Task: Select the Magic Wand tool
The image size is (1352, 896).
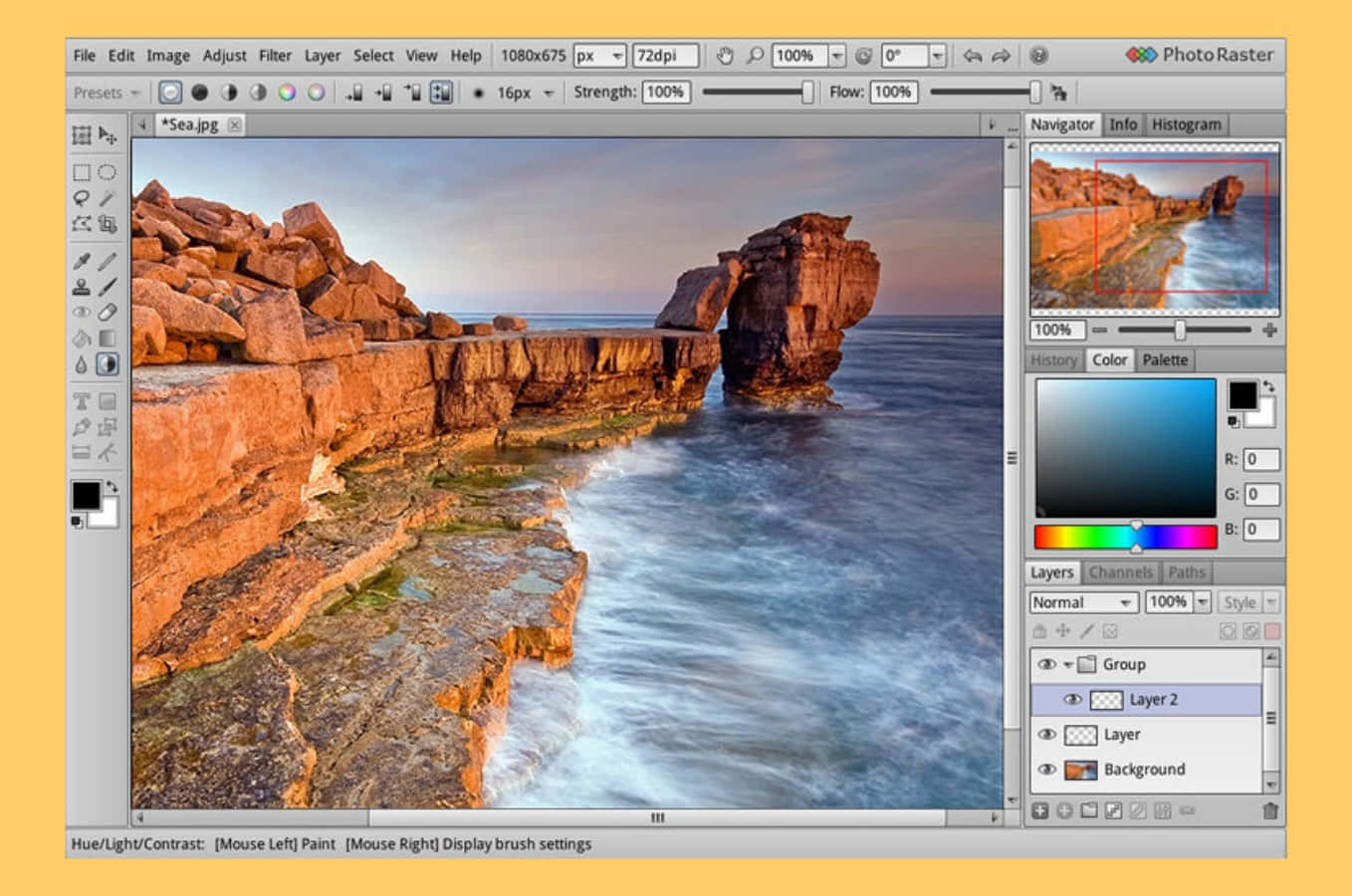Action: coord(108,198)
